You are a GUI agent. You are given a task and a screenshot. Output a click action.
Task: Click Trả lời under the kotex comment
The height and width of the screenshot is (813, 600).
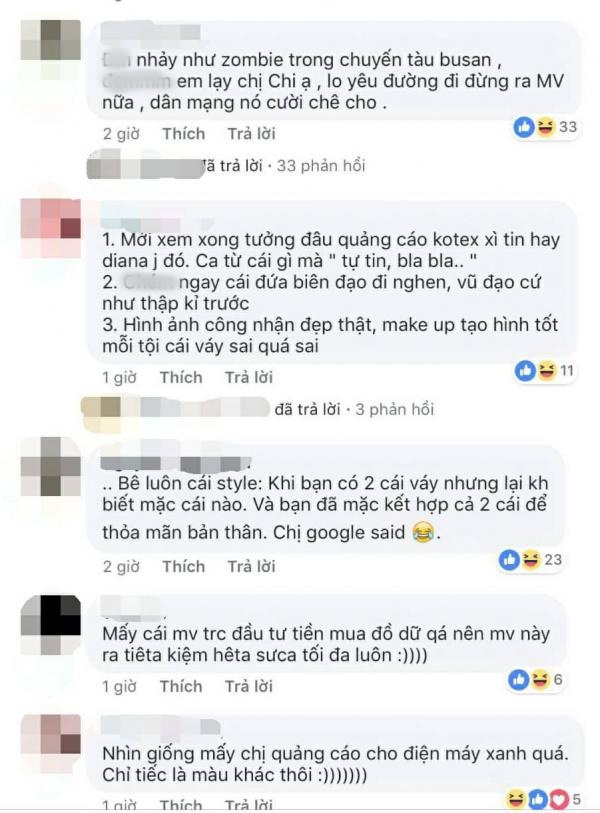tap(249, 377)
